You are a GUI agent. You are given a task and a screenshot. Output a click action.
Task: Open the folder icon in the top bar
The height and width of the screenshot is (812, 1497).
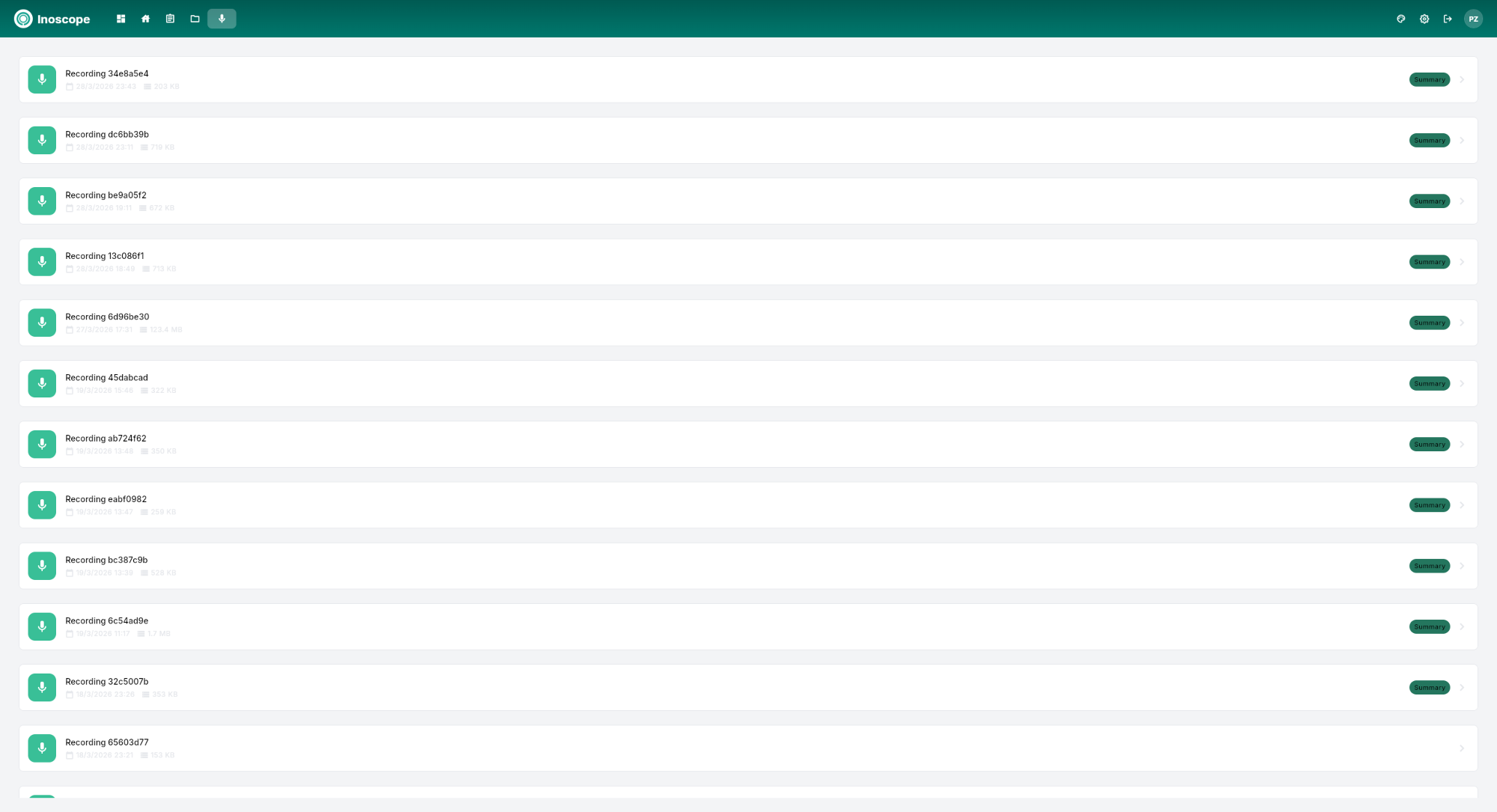[195, 18]
